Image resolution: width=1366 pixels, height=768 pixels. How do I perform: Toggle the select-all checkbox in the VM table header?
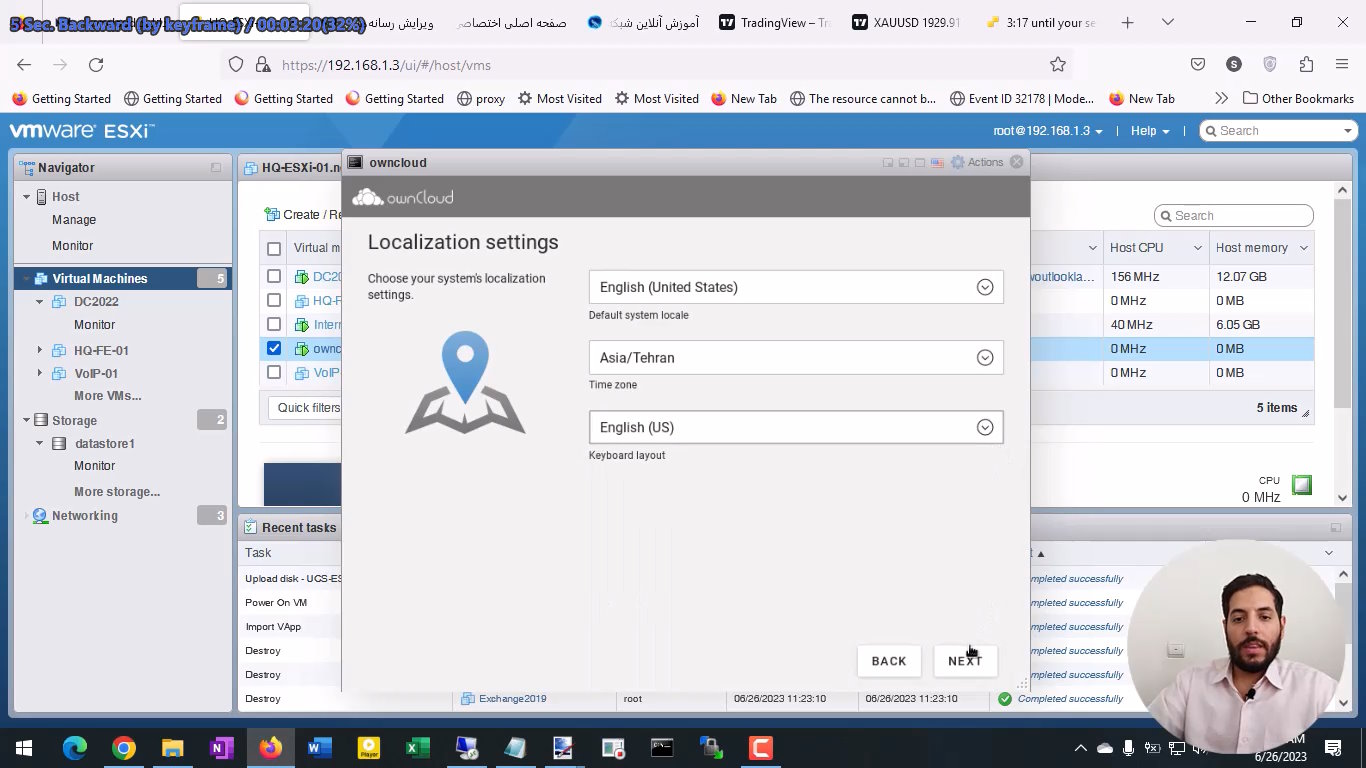[274, 248]
